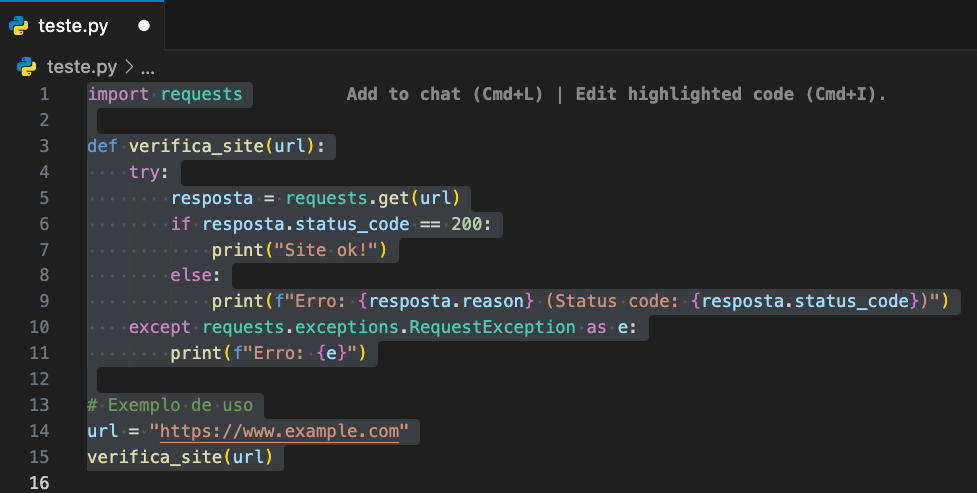Click line number 16 in the gutter

(x=39, y=482)
